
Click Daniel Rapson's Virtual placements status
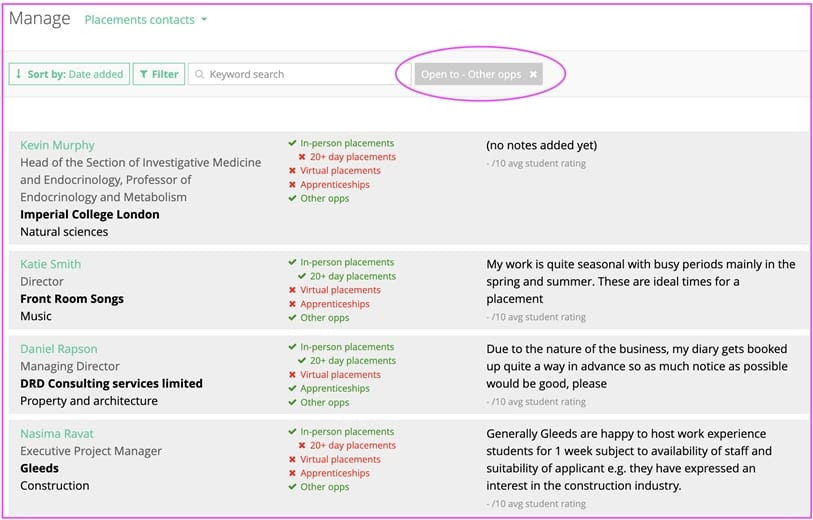click(x=334, y=374)
